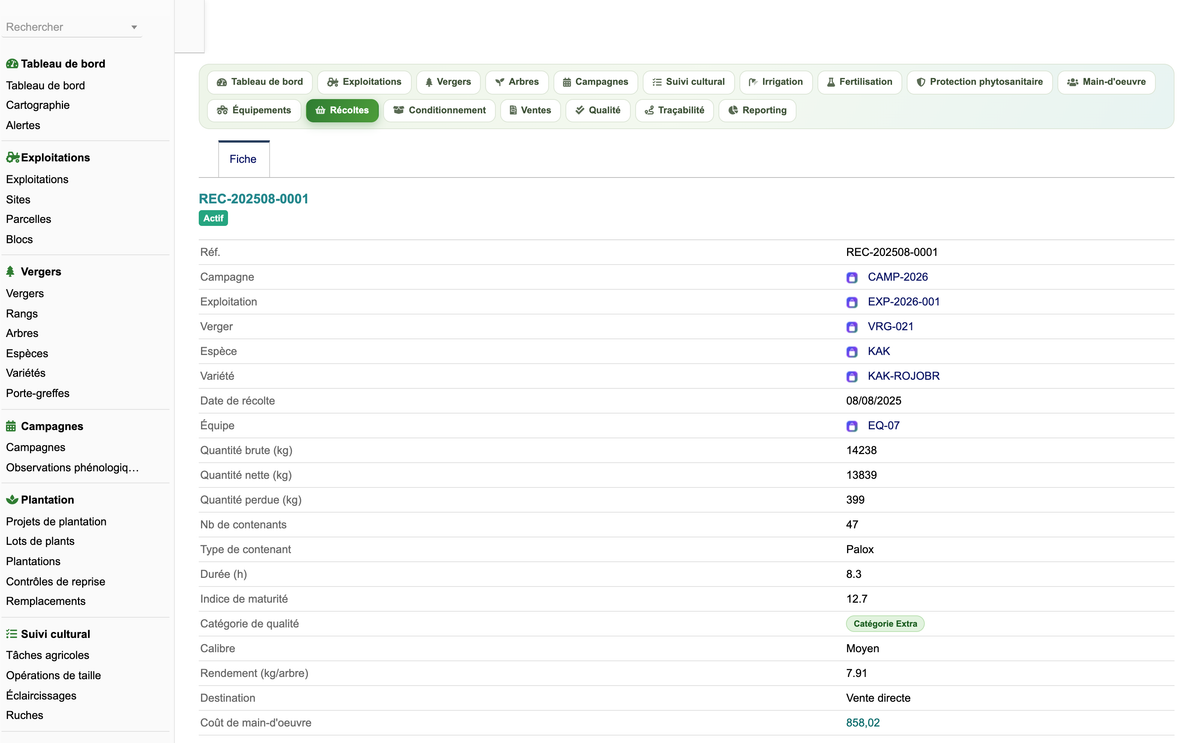
Task: Click the tree icon beside Vergers sidebar heading
Action: coord(11,272)
